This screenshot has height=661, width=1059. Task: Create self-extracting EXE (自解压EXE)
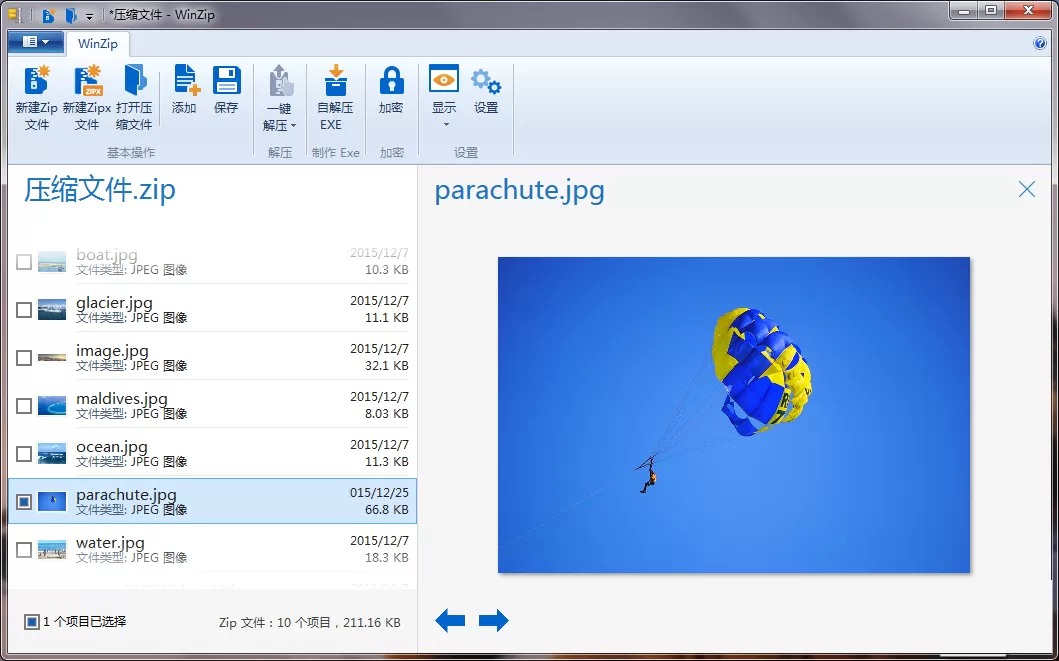coord(335,98)
